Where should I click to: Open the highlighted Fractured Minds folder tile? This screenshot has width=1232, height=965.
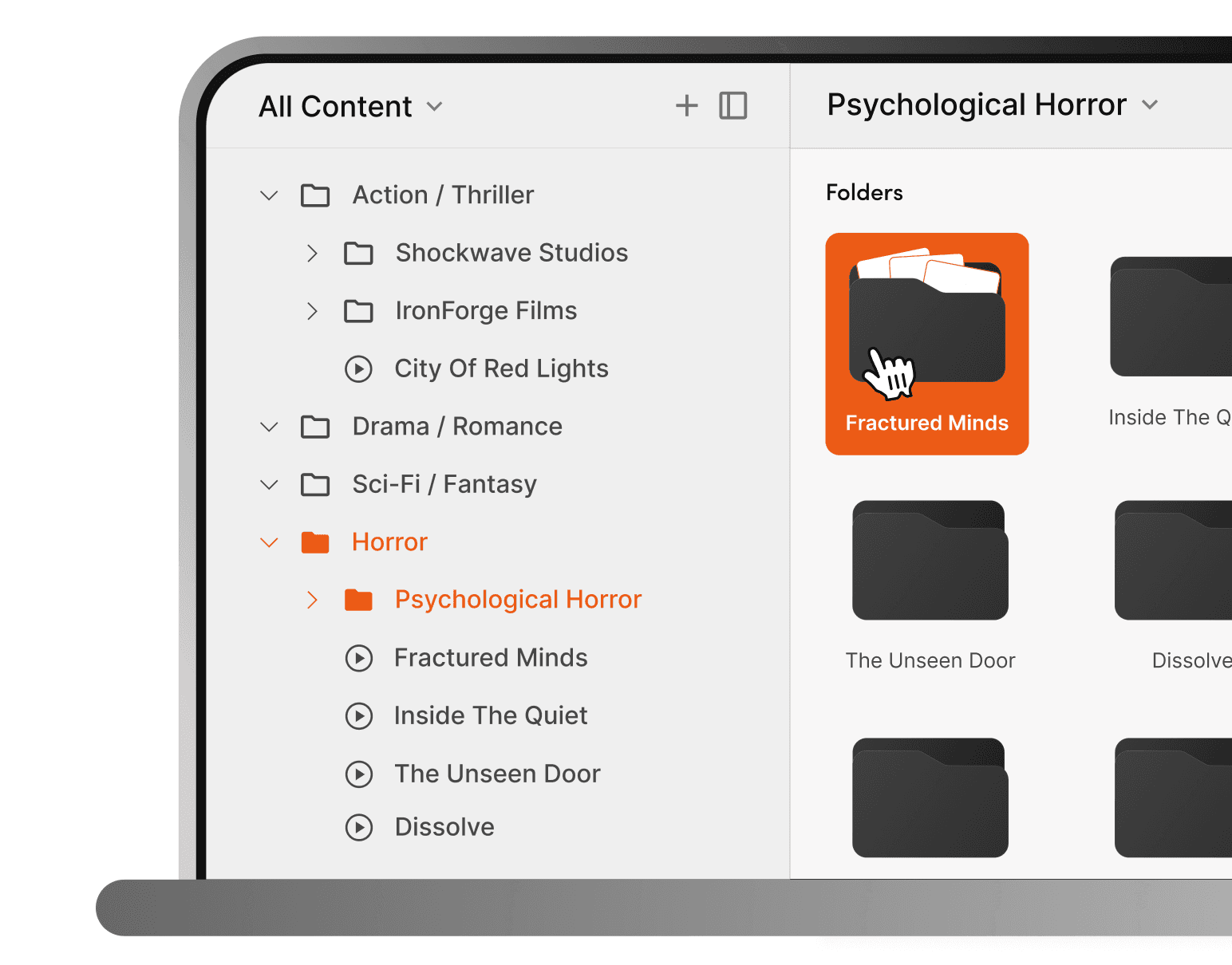(x=927, y=344)
